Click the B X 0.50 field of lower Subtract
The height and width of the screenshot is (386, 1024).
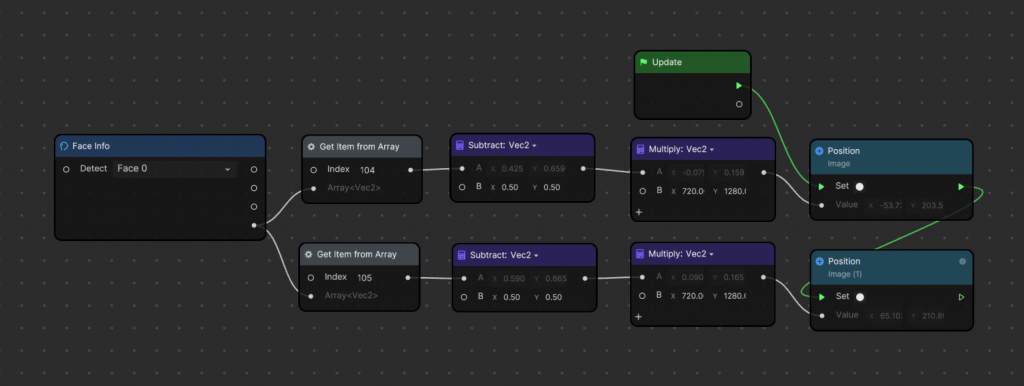pyautogui.click(x=508, y=297)
